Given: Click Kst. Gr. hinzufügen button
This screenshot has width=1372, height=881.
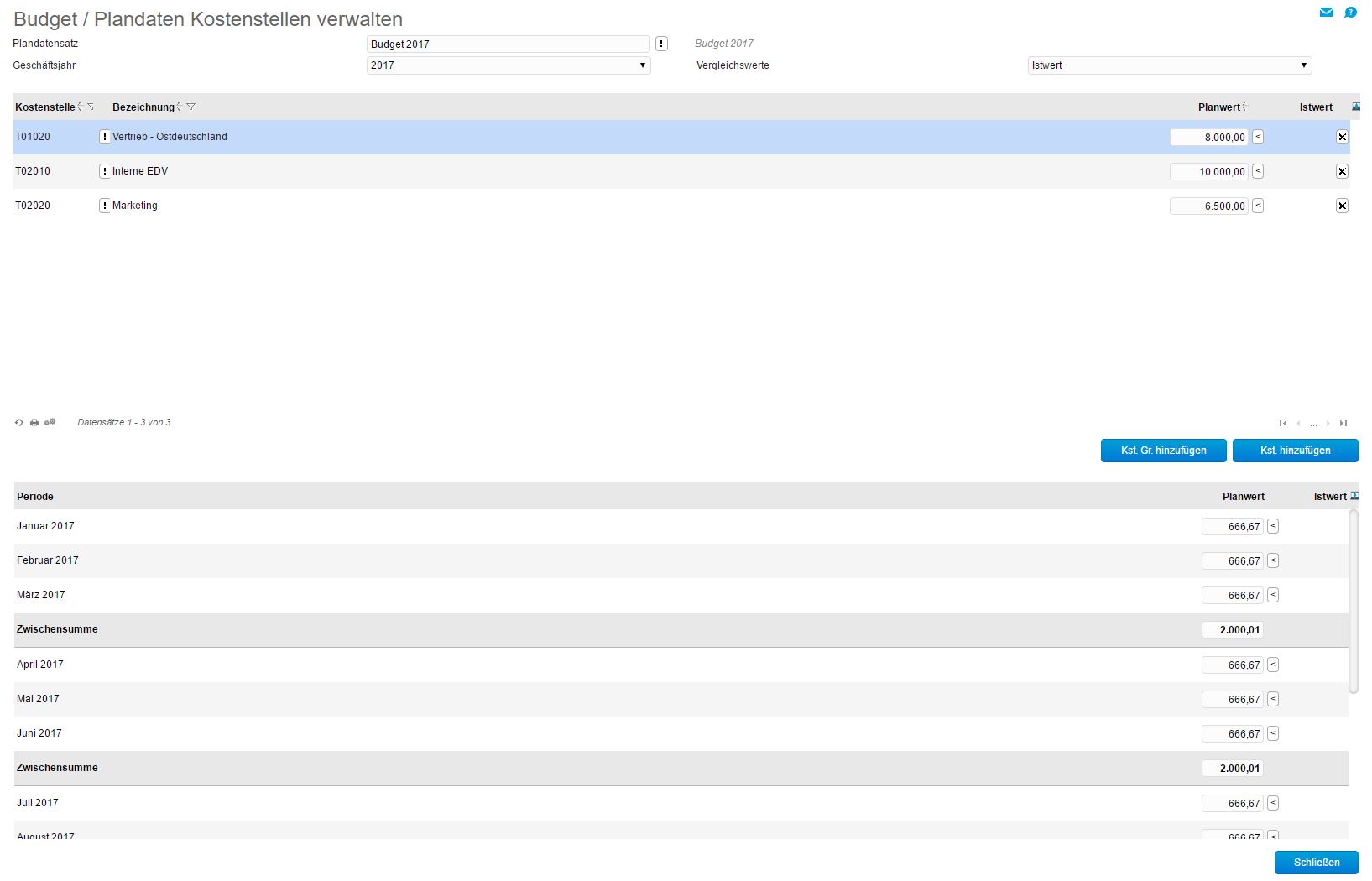Looking at the screenshot, I should tap(1163, 451).
